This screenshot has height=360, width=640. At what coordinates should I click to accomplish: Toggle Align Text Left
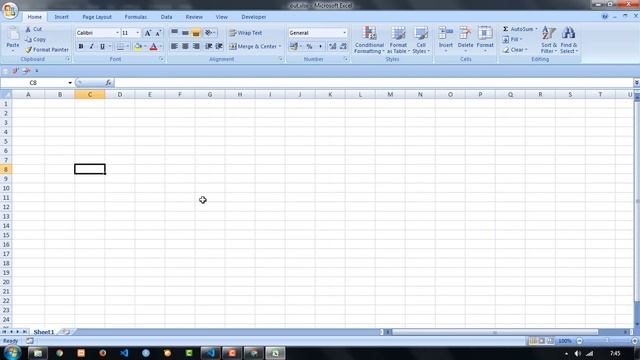click(174, 47)
